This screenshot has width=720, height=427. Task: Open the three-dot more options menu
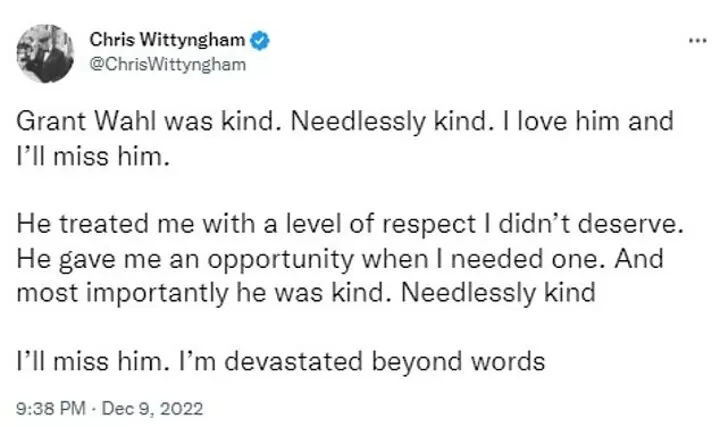[x=698, y=41]
